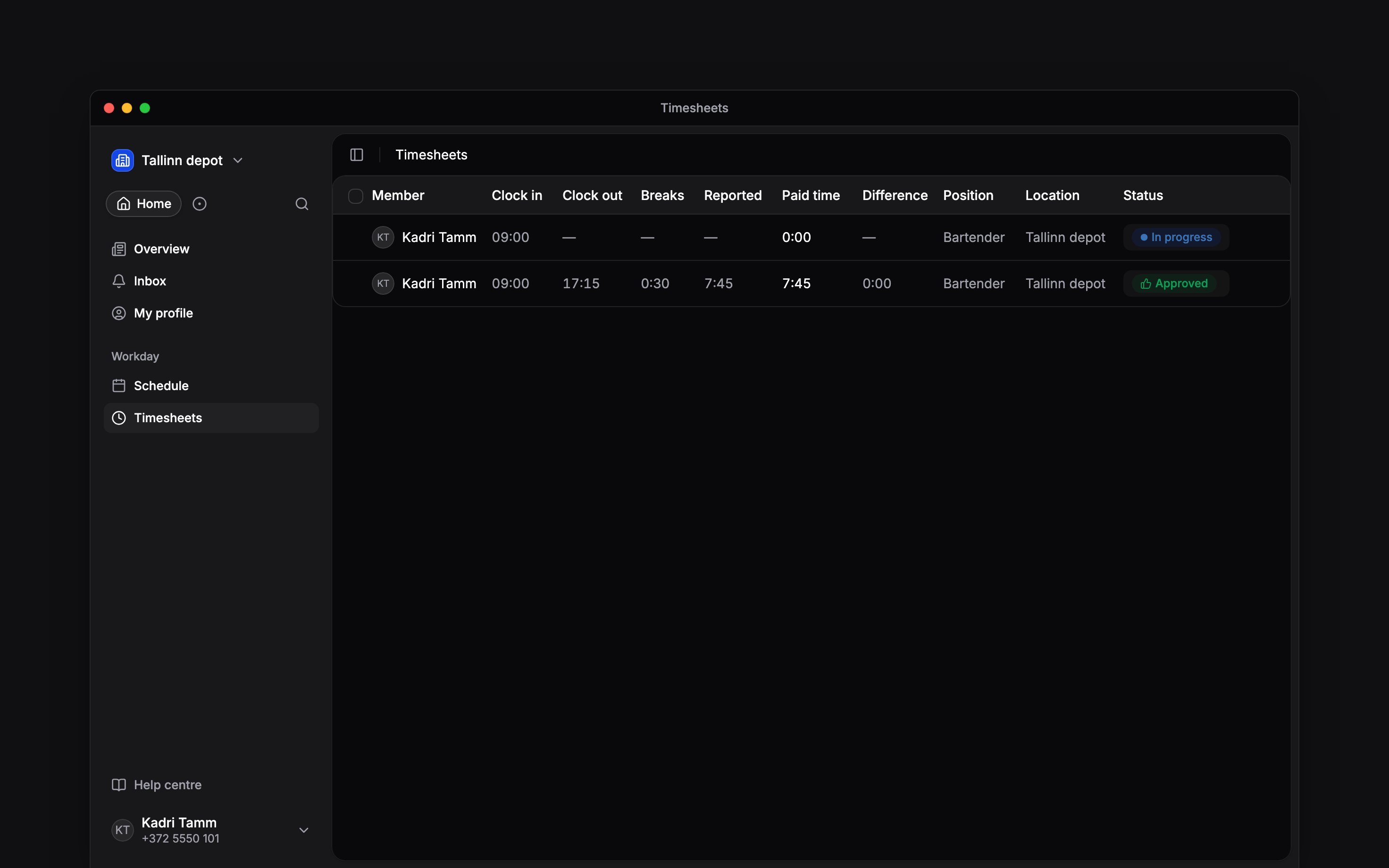Click the Reported column header
Viewport: 1389px width, 868px height.
(x=733, y=196)
